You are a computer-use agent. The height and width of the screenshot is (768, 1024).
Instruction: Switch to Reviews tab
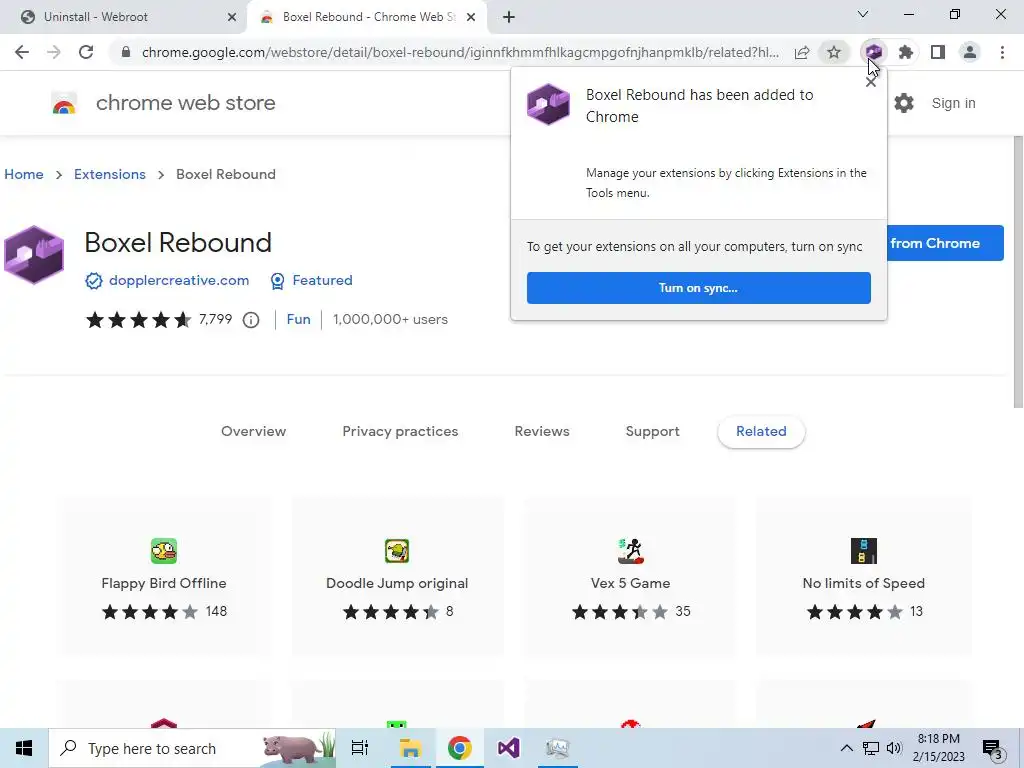(x=542, y=431)
